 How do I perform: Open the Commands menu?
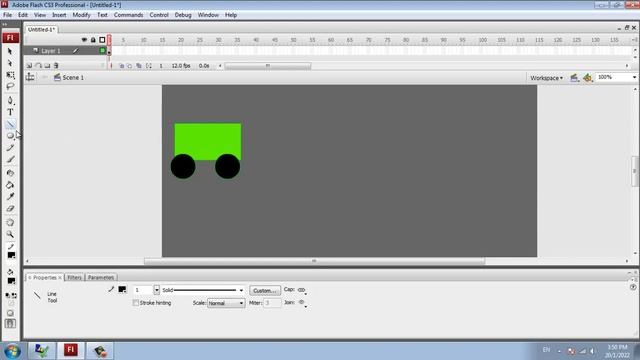128,15
